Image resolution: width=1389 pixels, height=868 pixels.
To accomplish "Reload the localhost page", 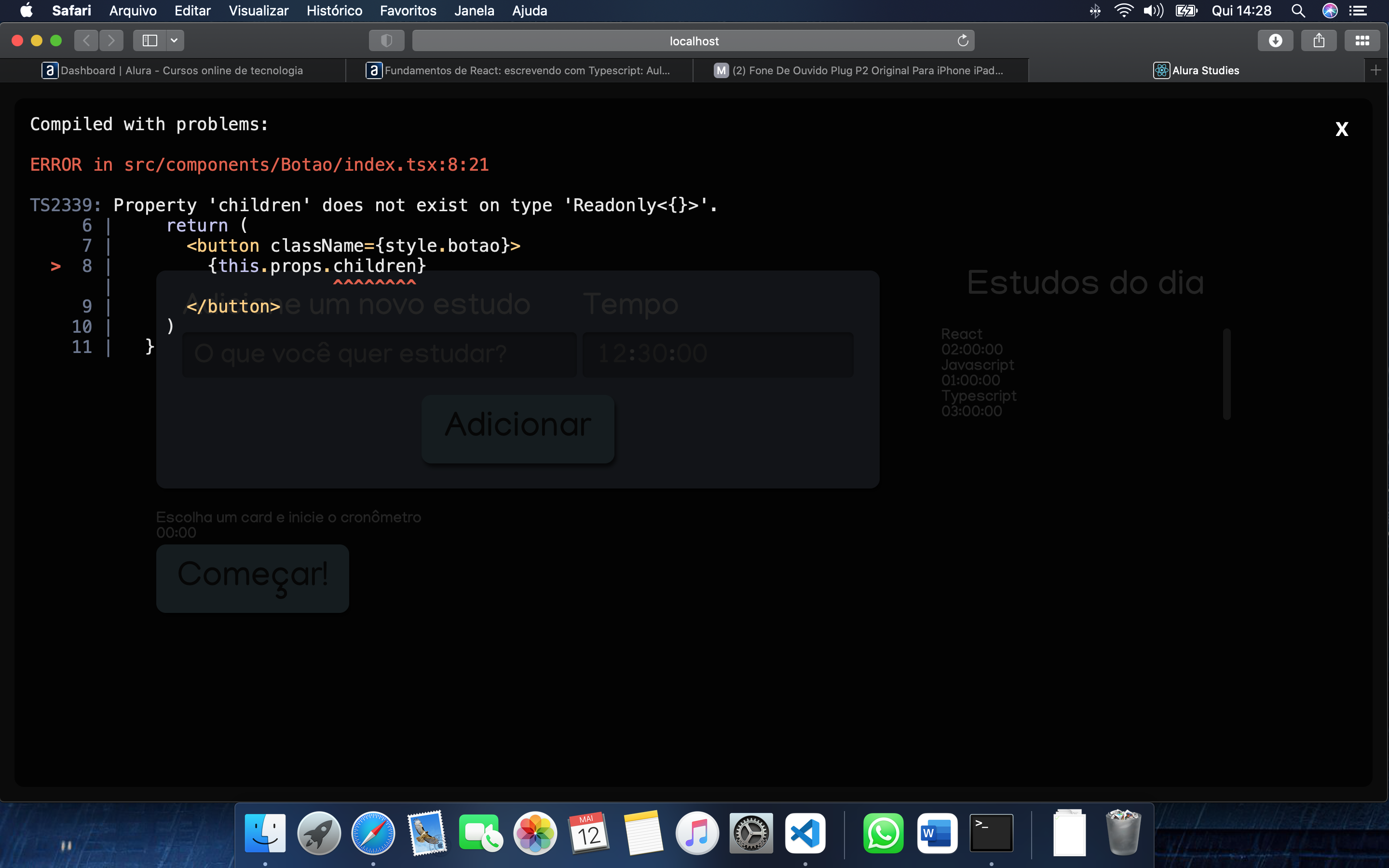I will pyautogui.click(x=963, y=40).
